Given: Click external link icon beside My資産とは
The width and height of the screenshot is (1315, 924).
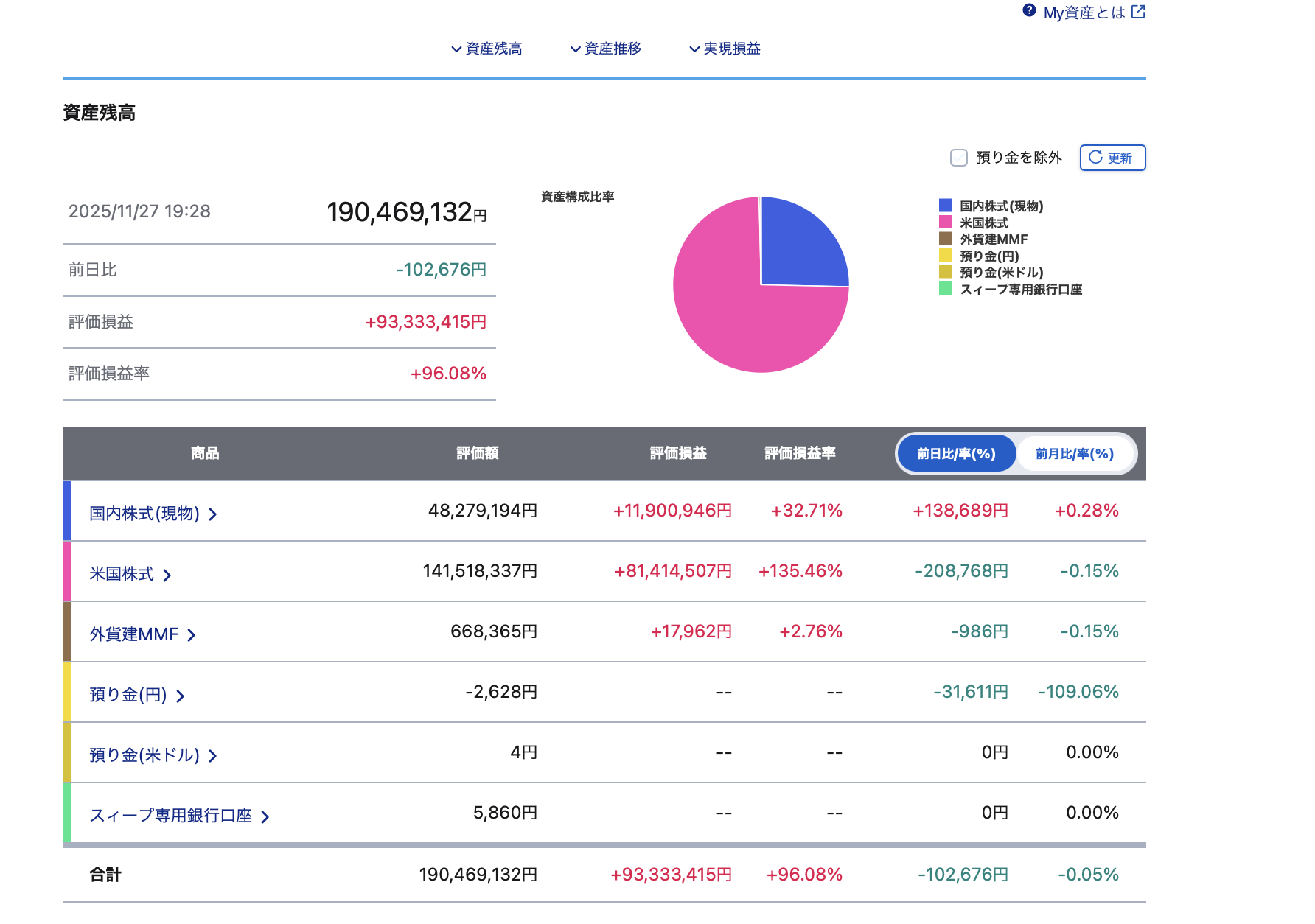Looking at the screenshot, I should tap(1138, 12).
